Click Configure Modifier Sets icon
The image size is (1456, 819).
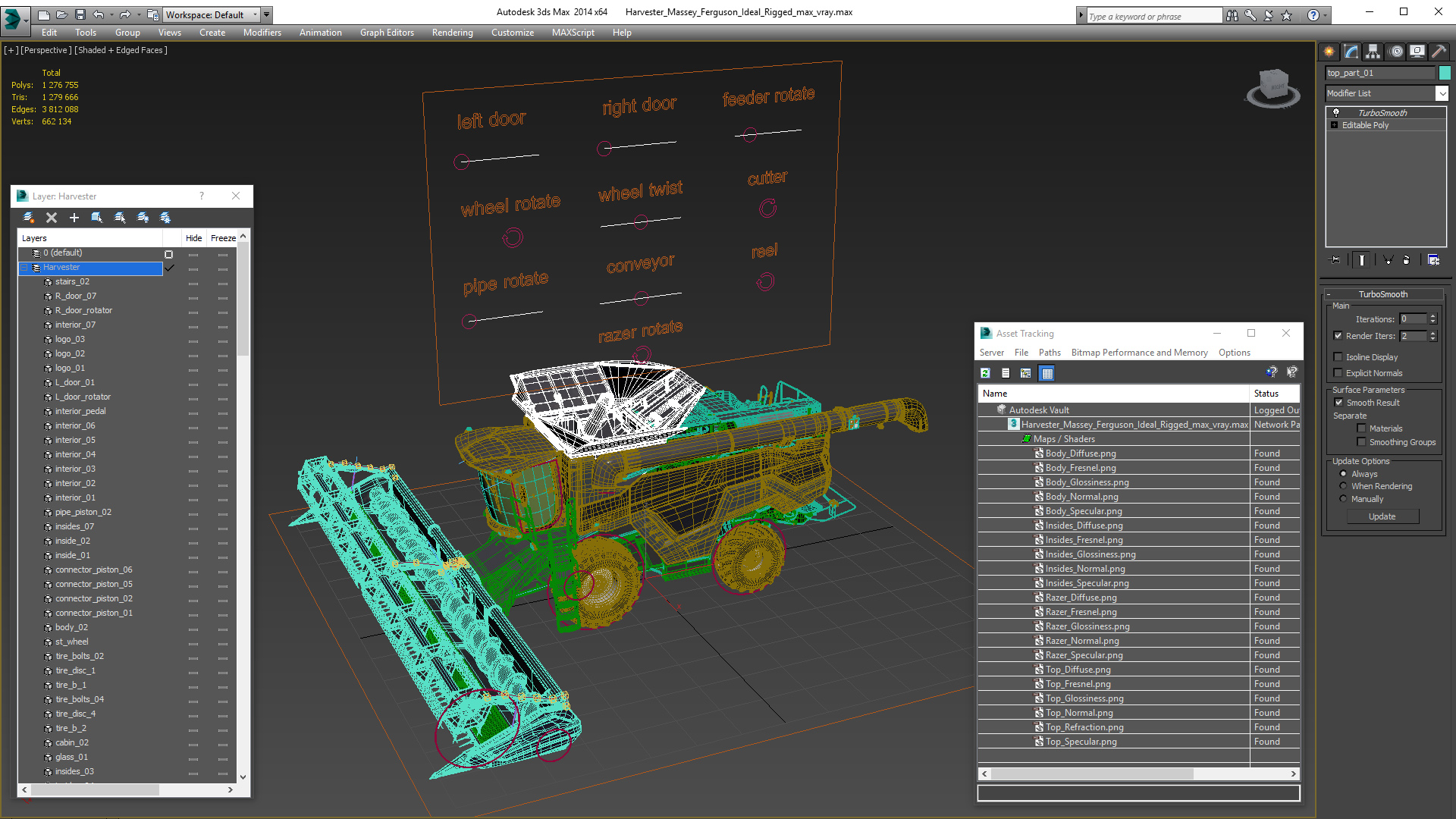[x=1433, y=260]
